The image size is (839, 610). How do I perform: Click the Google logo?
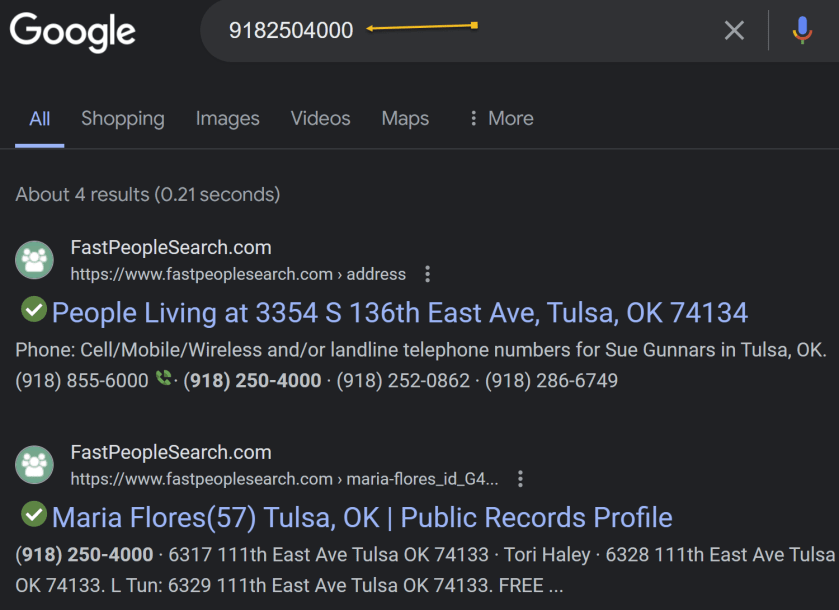[72, 31]
